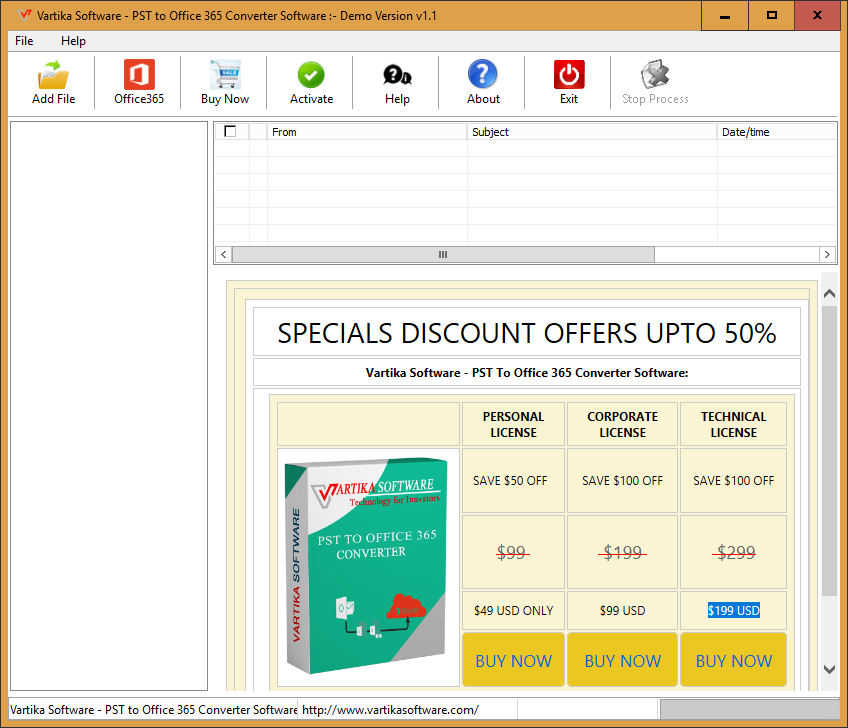848x728 pixels.
Task: Click the Buy Now shopping cart icon
Action: pyautogui.click(x=225, y=75)
